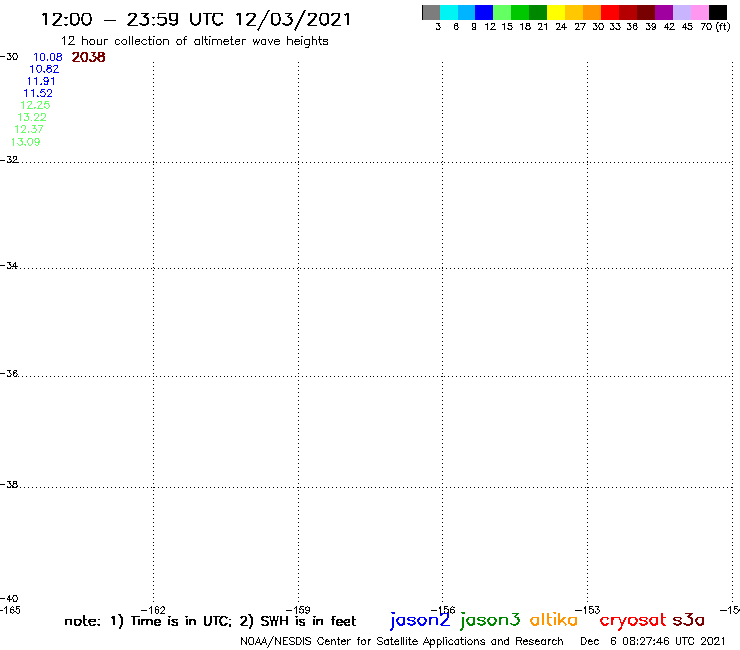Select the pure orange swatch in the legend
This screenshot has height=650, width=740.
pyautogui.click(x=592, y=12)
